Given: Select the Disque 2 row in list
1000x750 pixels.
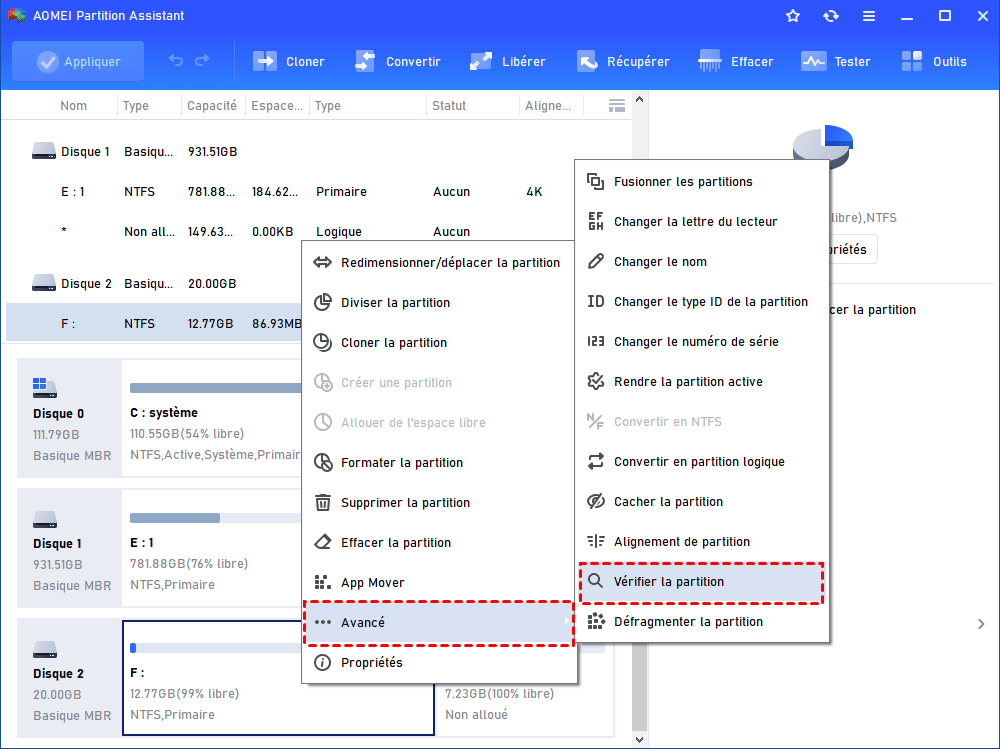Looking at the screenshot, I should [153, 284].
